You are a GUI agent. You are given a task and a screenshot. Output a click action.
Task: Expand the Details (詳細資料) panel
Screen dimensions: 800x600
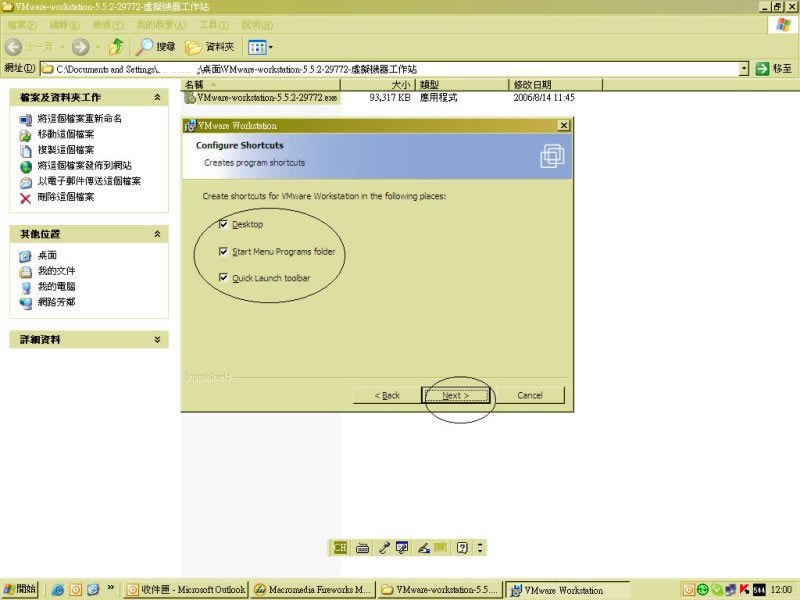coord(157,339)
